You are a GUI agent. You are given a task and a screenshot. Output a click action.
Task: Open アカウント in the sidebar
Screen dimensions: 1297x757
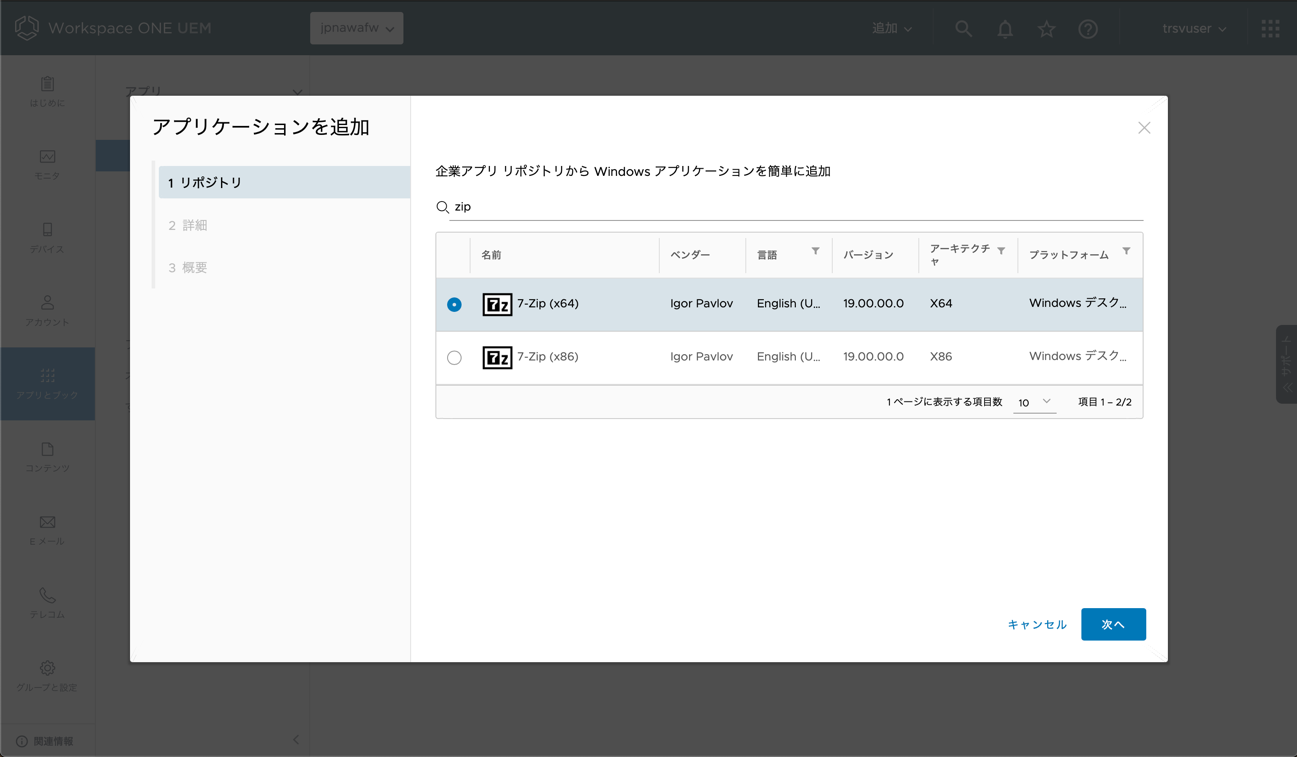point(47,311)
